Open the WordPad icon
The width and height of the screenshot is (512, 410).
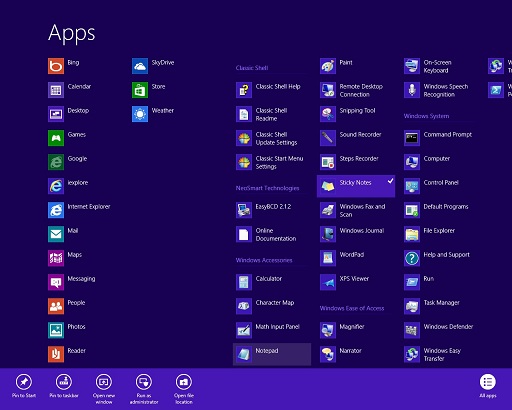[x=328, y=258]
